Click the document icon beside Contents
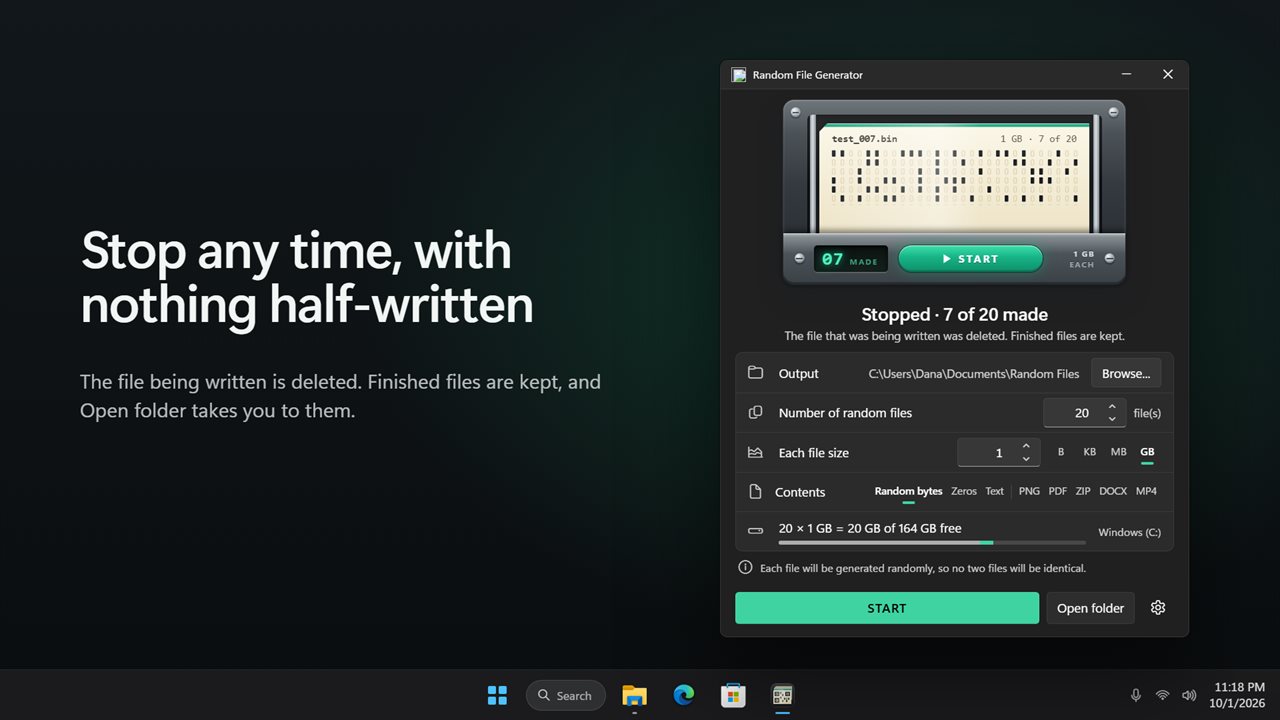 (755, 491)
